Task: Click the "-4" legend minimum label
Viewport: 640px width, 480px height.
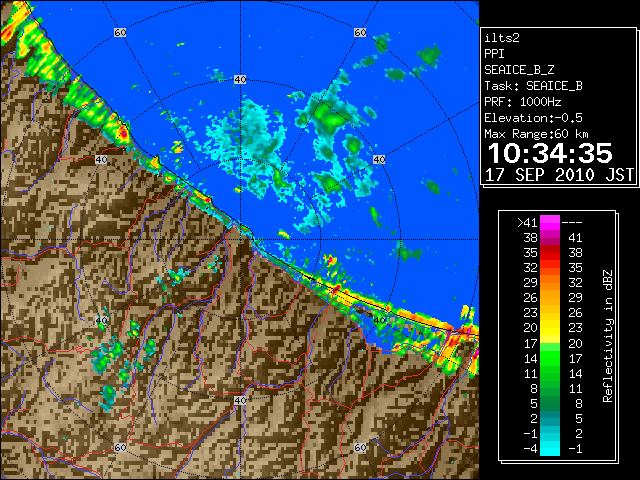Action: click(531, 448)
